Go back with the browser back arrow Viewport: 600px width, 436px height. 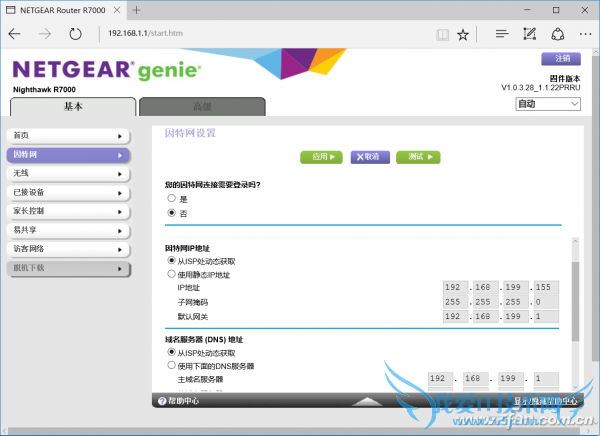(x=14, y=34)
